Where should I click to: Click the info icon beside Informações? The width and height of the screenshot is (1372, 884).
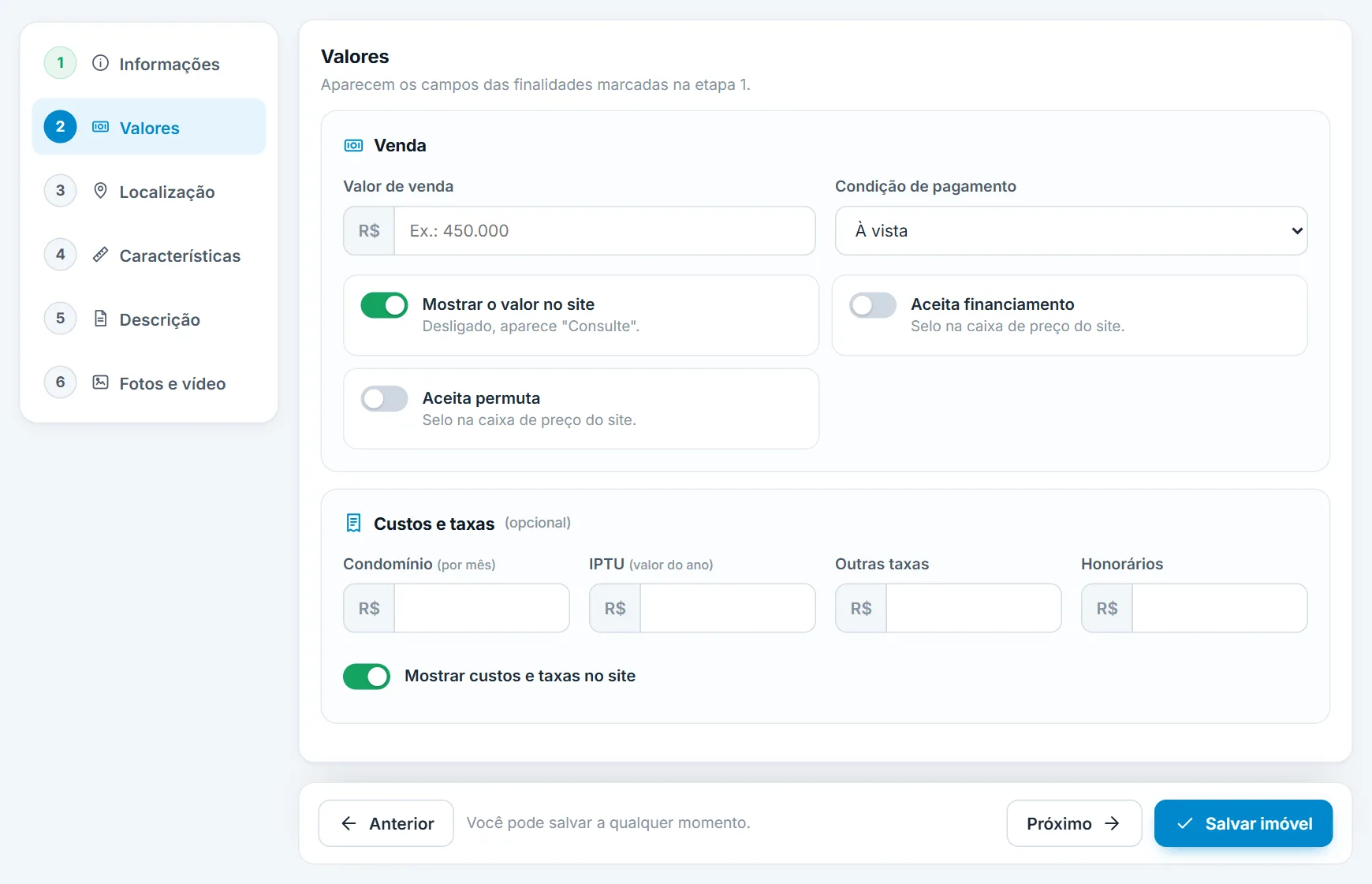100,63
